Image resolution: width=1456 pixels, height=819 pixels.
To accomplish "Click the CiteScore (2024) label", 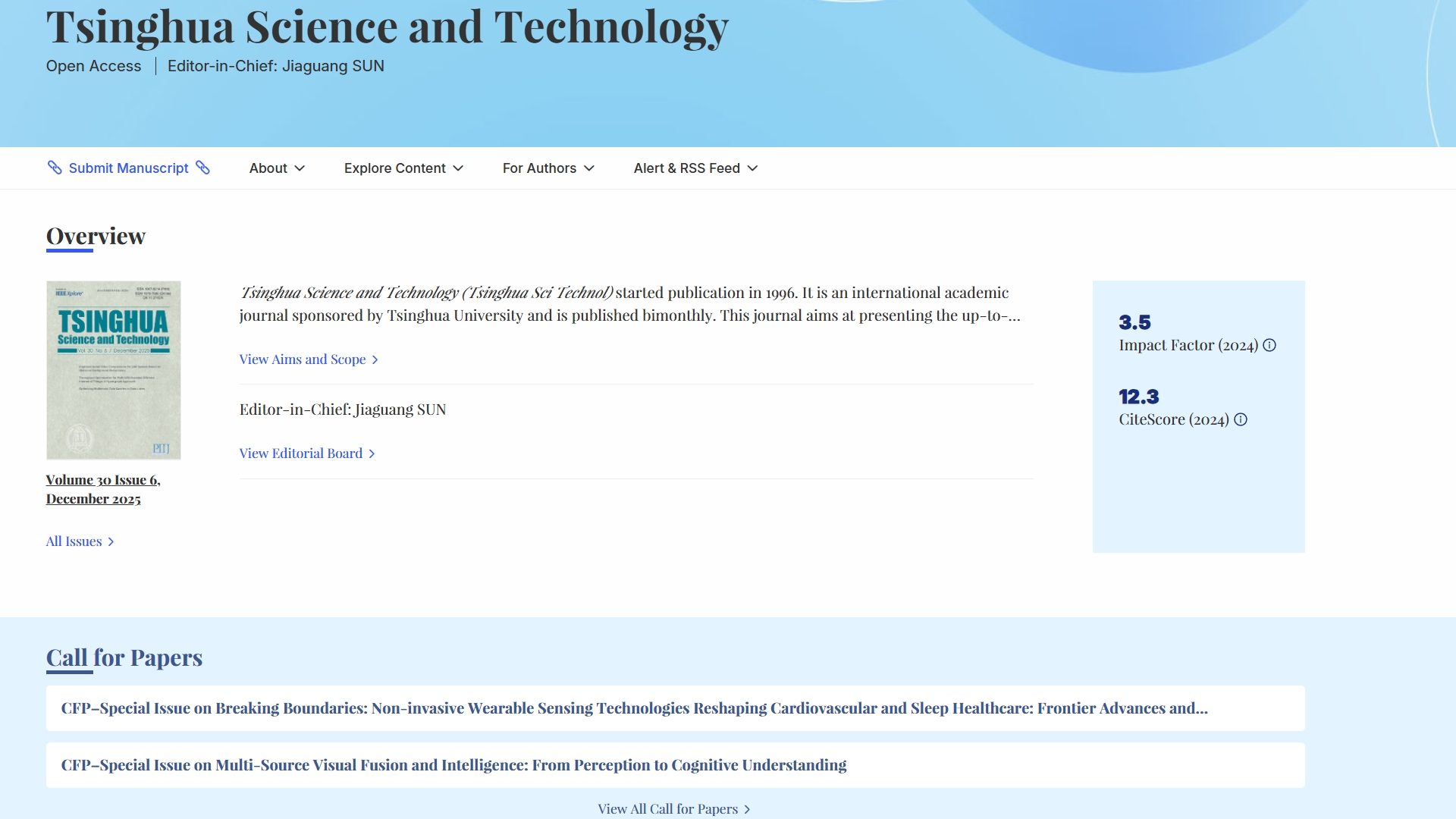I will tap(1174, 419).
